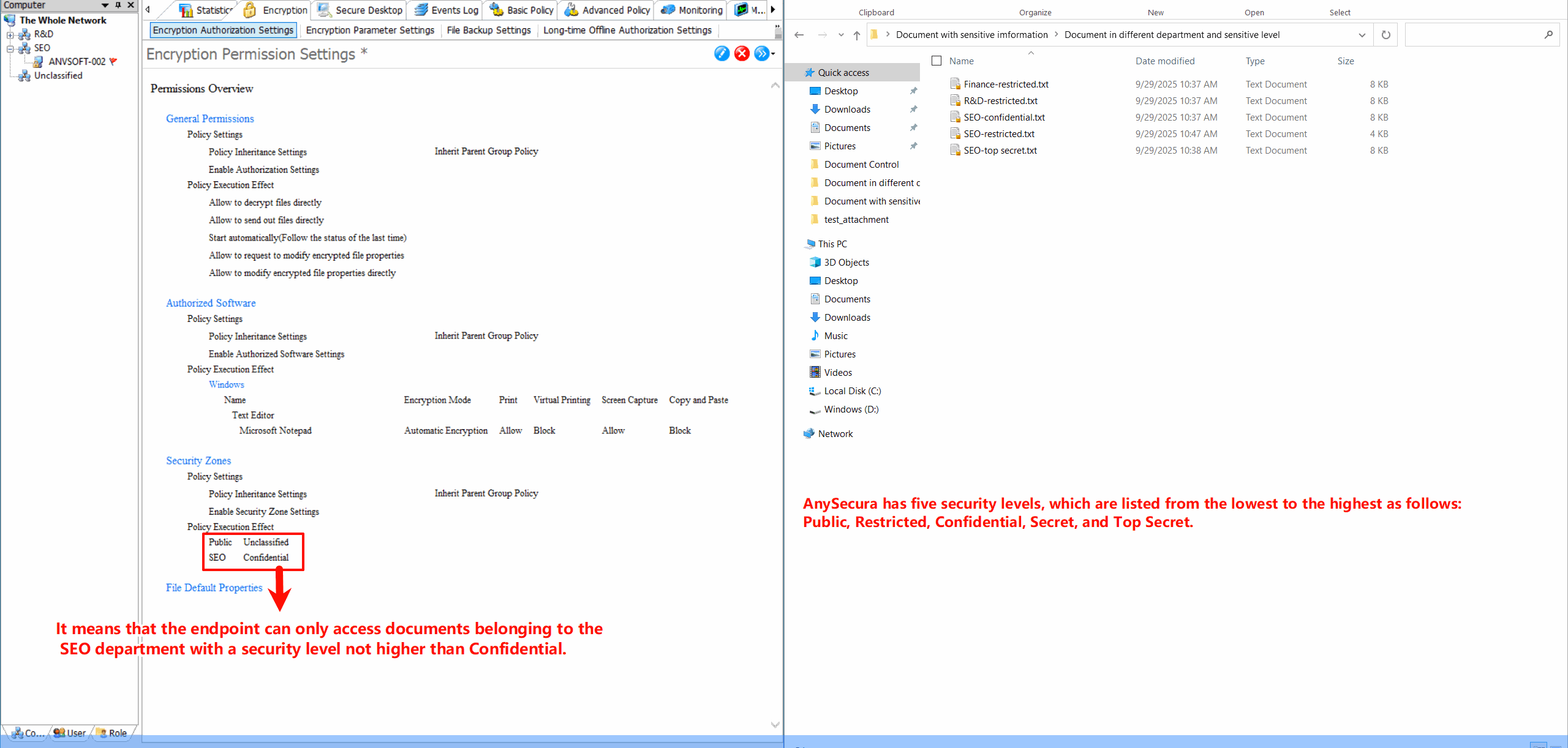Viewport: 1568px width, 748px height.
Task: Click the refresh icon beside address bar
Action: click(x=1385, y=35)
